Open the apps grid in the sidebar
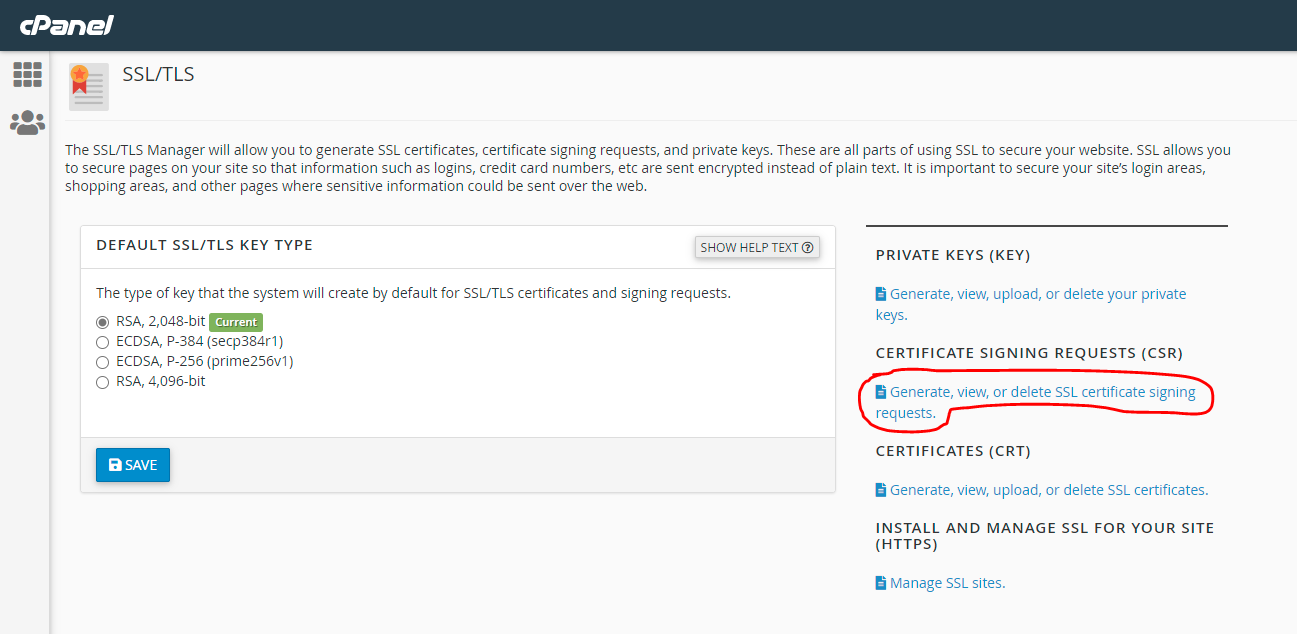The image size is (1297, 634). coord(27,74)
